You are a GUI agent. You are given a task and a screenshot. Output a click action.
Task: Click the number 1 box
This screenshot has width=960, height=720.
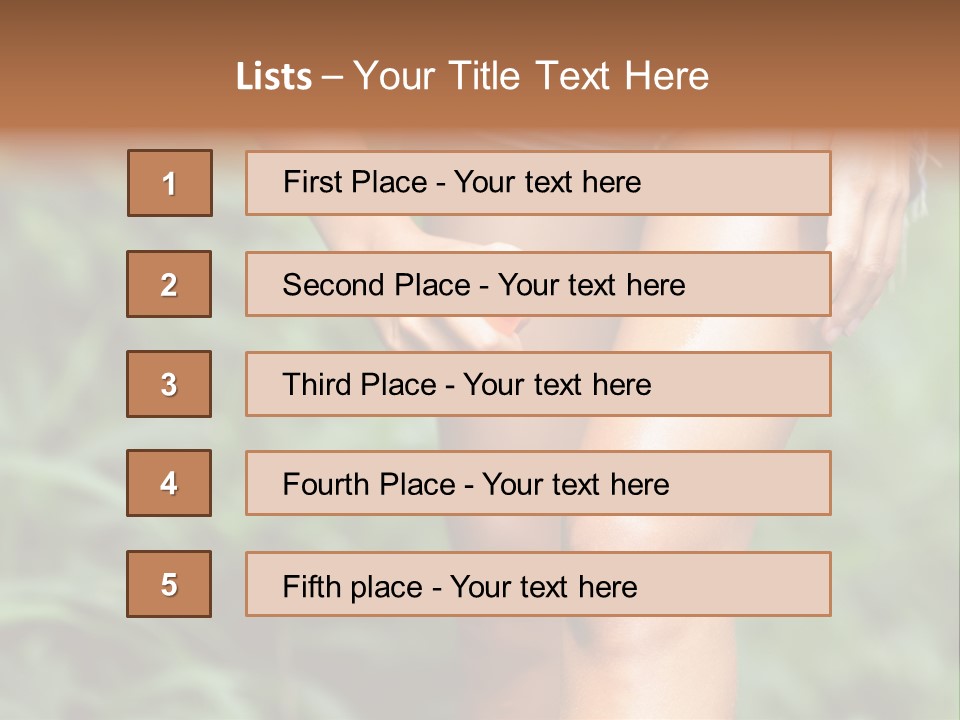[x=170, y=183]
